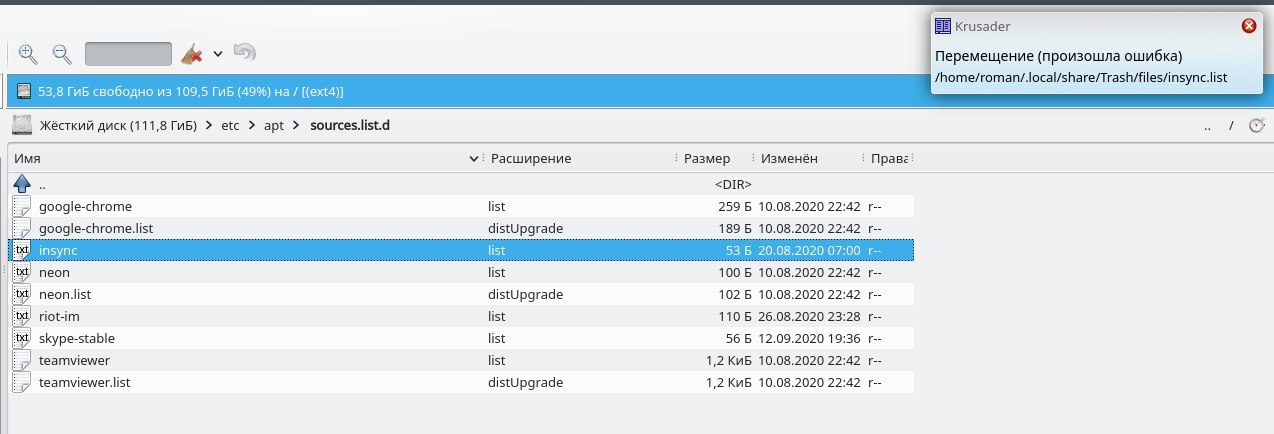Expand the chevron after the hard disk breadcrumb
This screenshot has height=434, width=1274.
pos(208,126)
